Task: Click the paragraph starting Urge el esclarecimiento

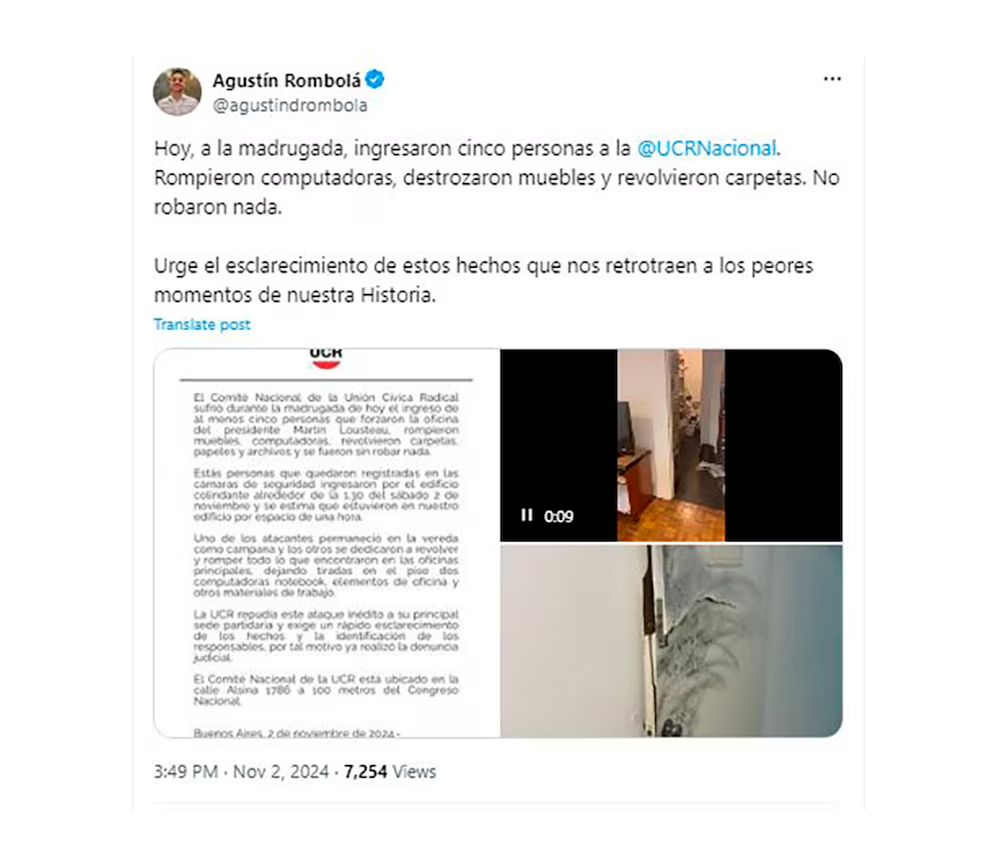Action: [x=483, y=280]
